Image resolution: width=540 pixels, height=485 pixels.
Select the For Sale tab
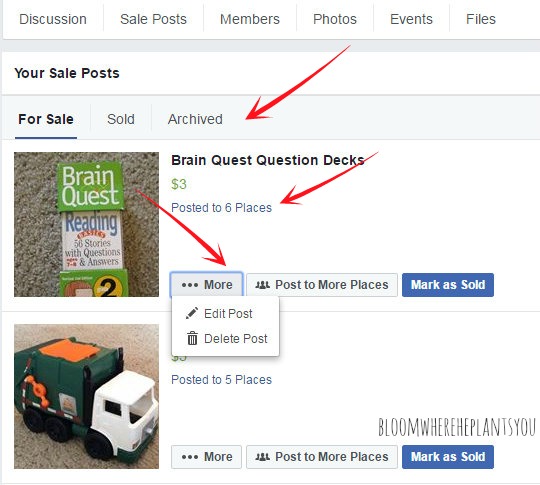coord(46,119)
